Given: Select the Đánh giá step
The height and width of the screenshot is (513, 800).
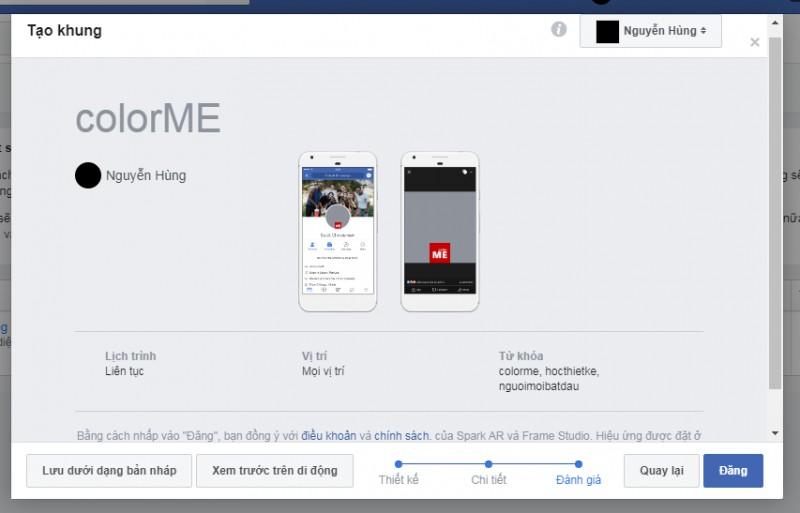Looking at the screenshot, I should pyautogui.click(x=578, y=472).
